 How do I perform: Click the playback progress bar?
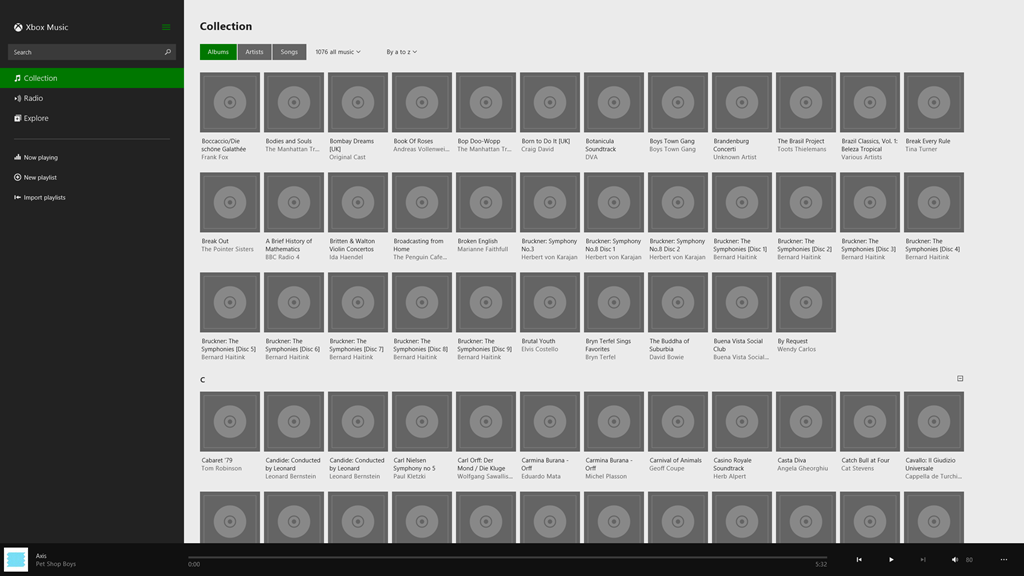(x=507, y=557)
